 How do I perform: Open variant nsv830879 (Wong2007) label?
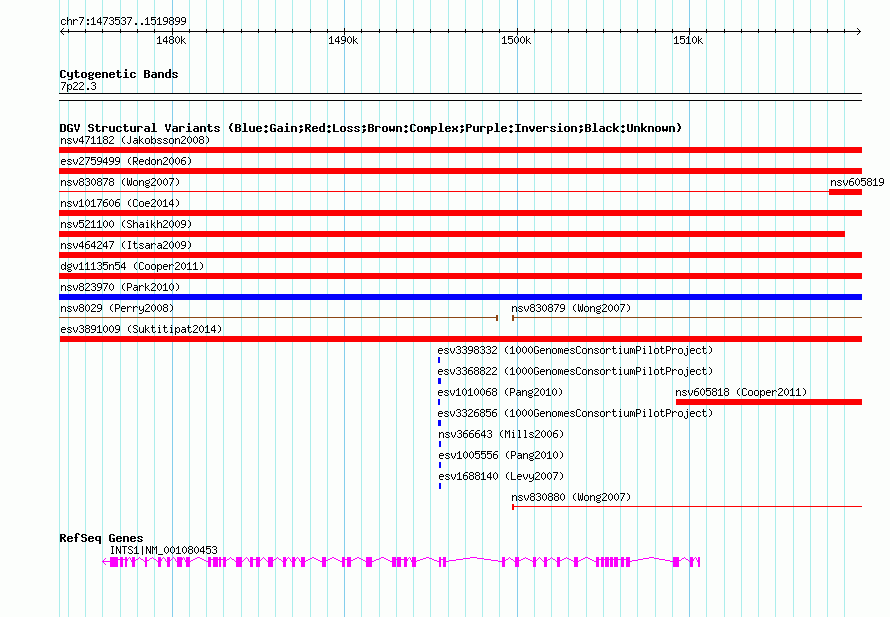point(571,308)
